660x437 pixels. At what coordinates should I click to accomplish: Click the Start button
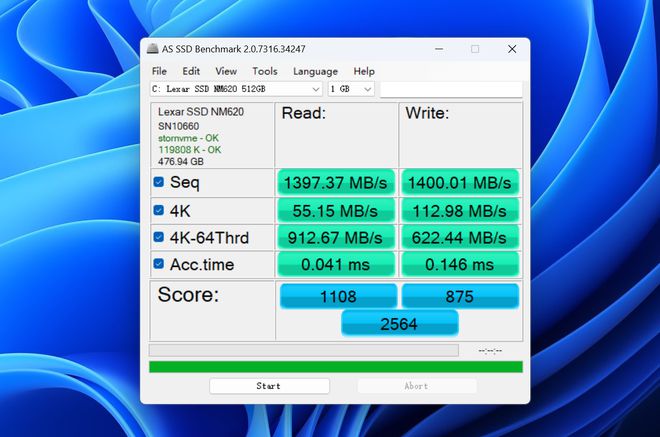click(269, 386)
